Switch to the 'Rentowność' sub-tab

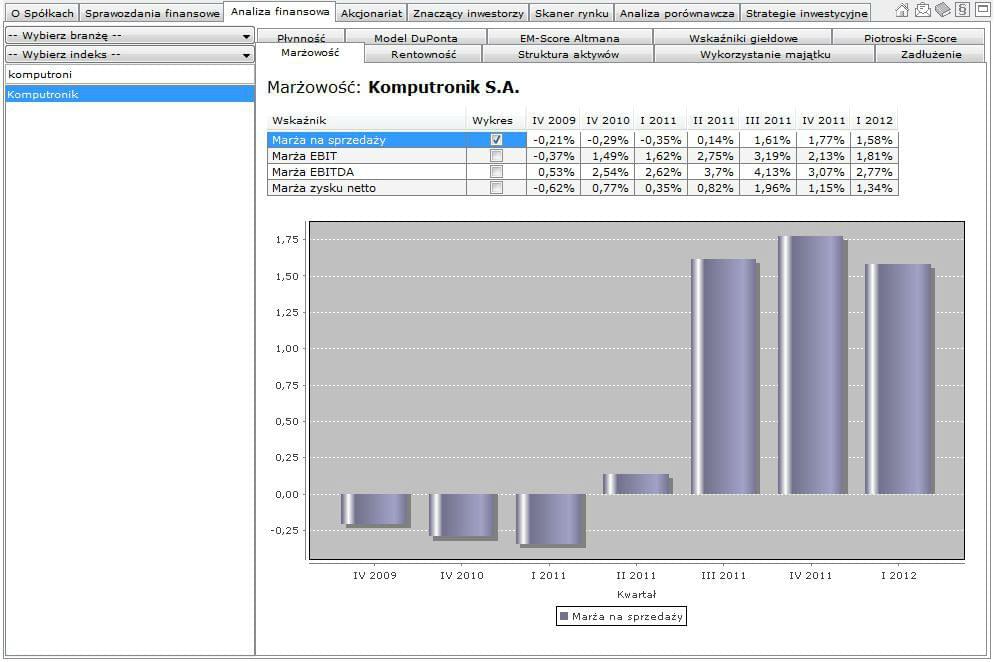pos(423,55)
